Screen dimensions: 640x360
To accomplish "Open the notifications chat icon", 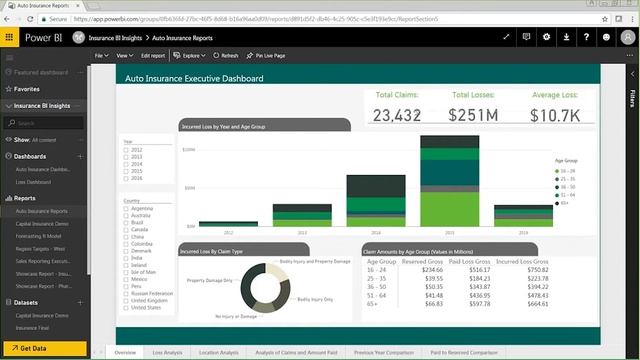I will pyautogui.click(x=526, y=37).
